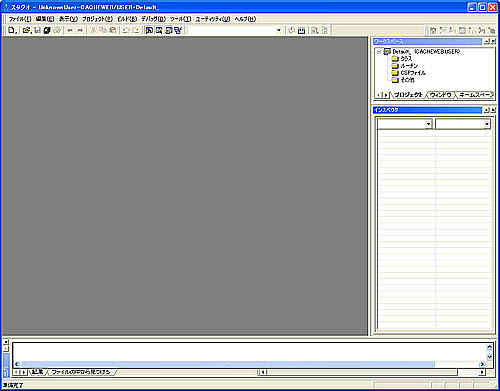
Task: Open the 表示(V) menu
Action: 68,19
